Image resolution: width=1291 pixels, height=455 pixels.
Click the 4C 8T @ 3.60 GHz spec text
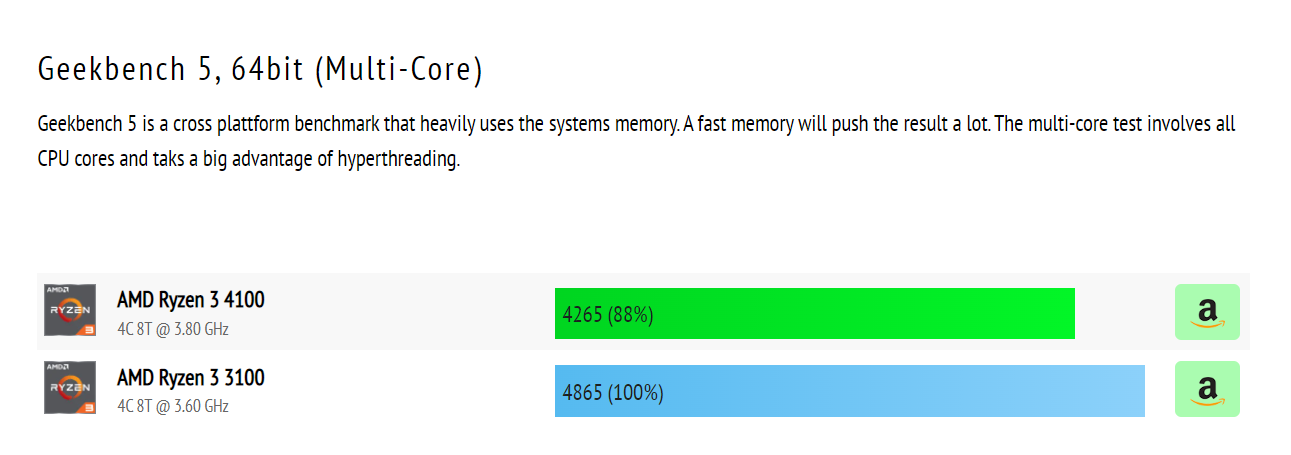[173, 406]
